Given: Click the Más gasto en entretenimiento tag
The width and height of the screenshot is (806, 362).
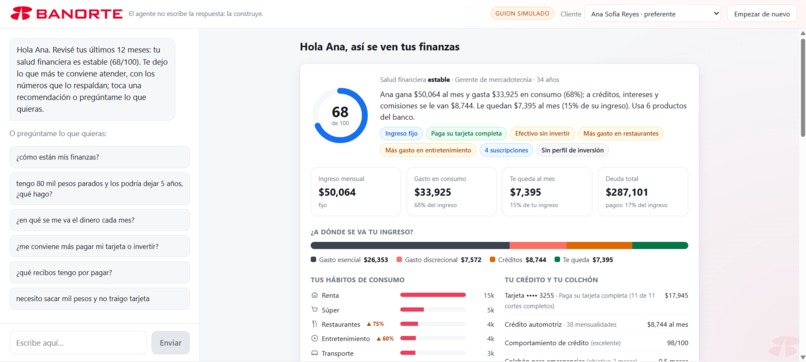Looking at the screenshot, I should tap(428, 150).
